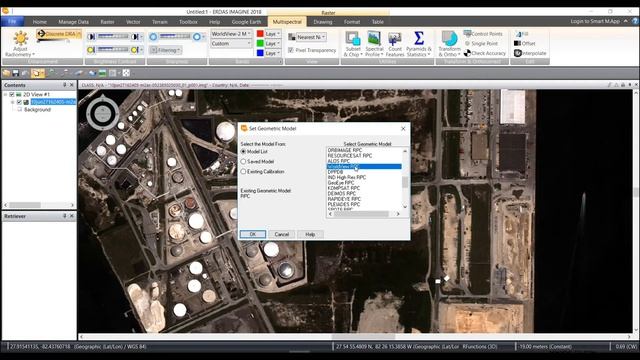Viewport: 640px width, 360px height.
Task: Switch to the Home tab
Action: 40,22
